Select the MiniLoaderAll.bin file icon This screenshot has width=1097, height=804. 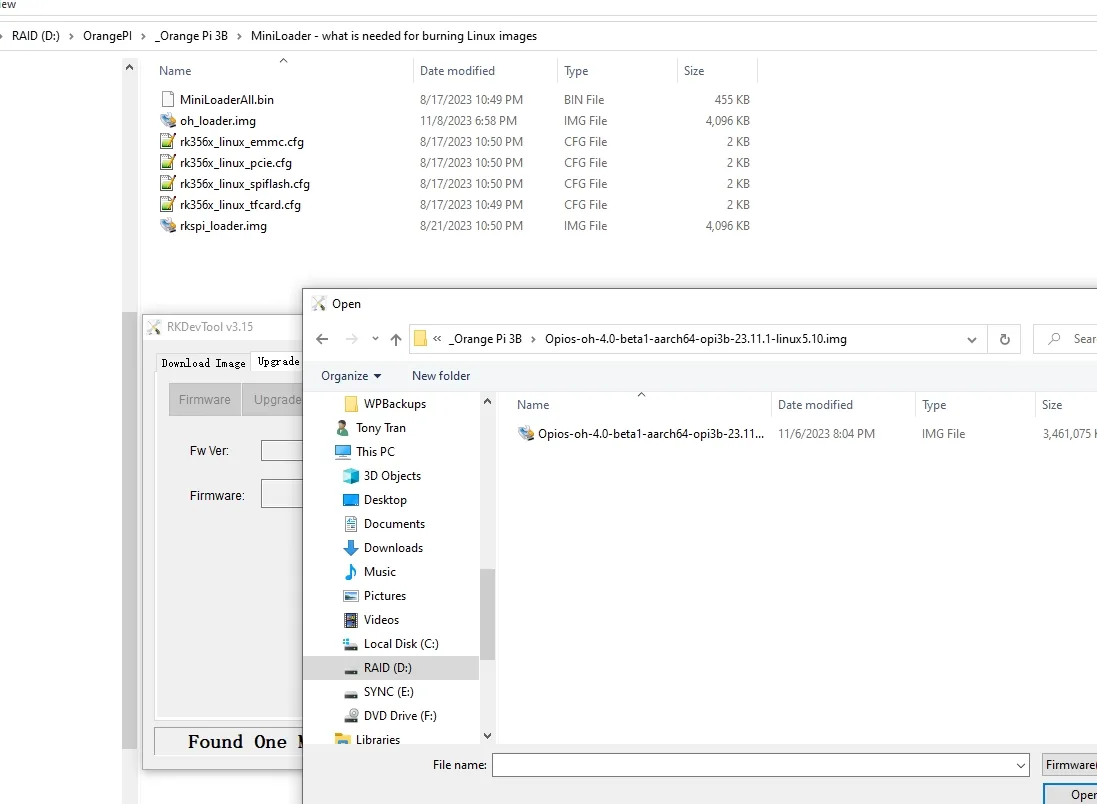click(167, 99)
